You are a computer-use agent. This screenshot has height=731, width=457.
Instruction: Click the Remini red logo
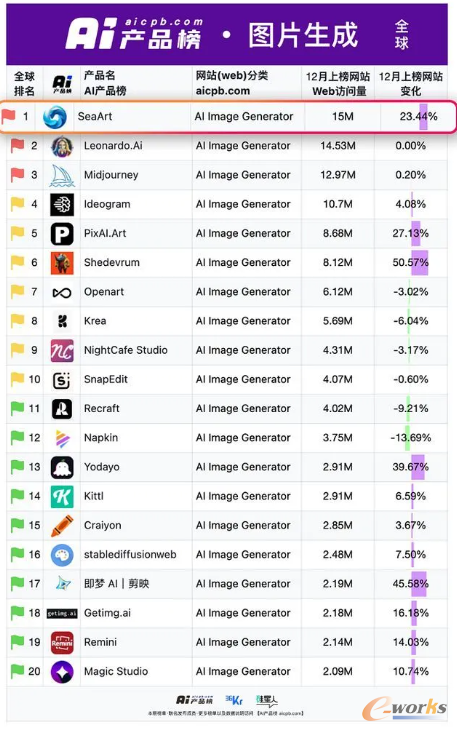coord(62,643)
